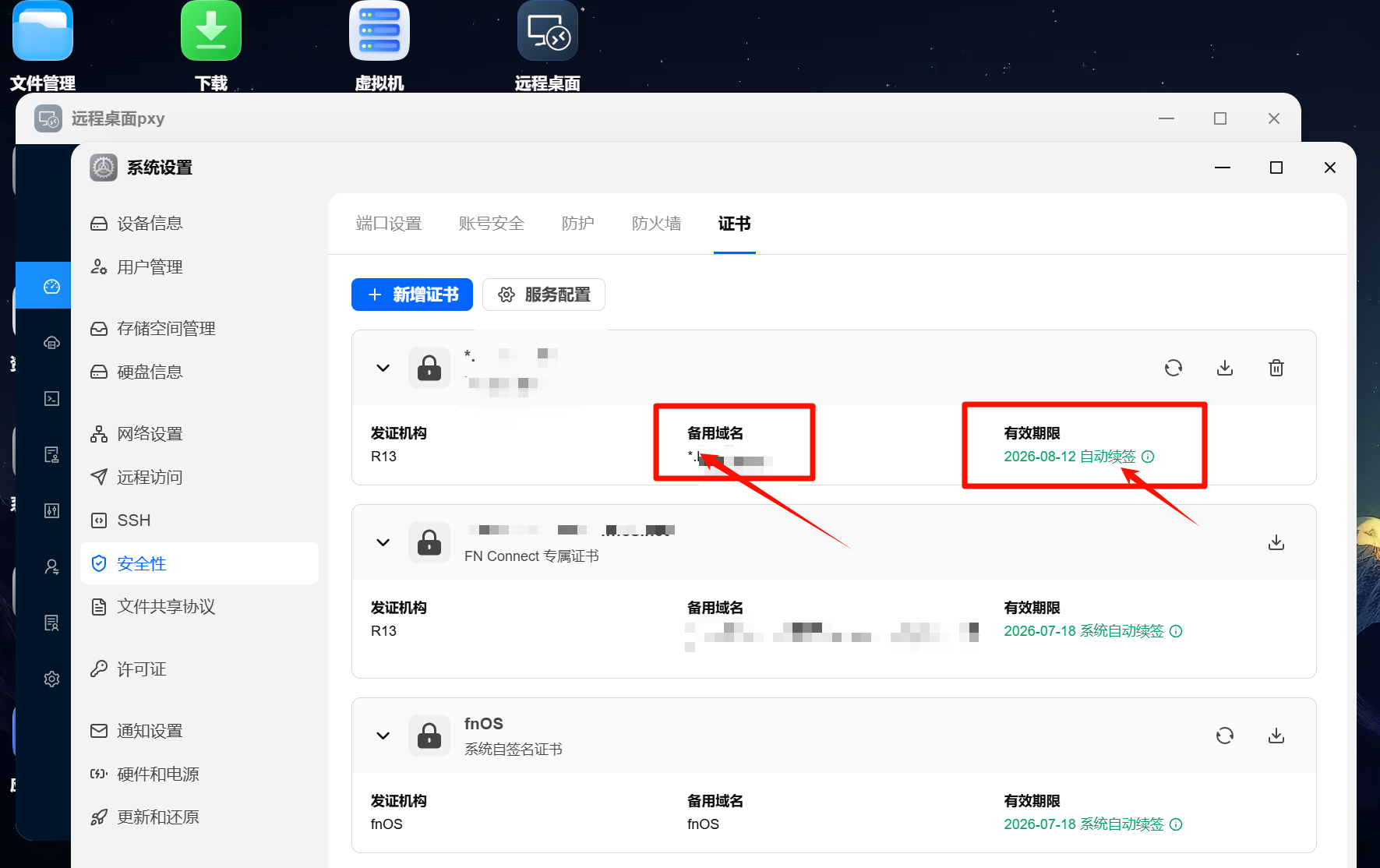The height and width of the screenshot is (868, 1380).
Task: Select the 证书 tab
Action: [x=735, y=224]
